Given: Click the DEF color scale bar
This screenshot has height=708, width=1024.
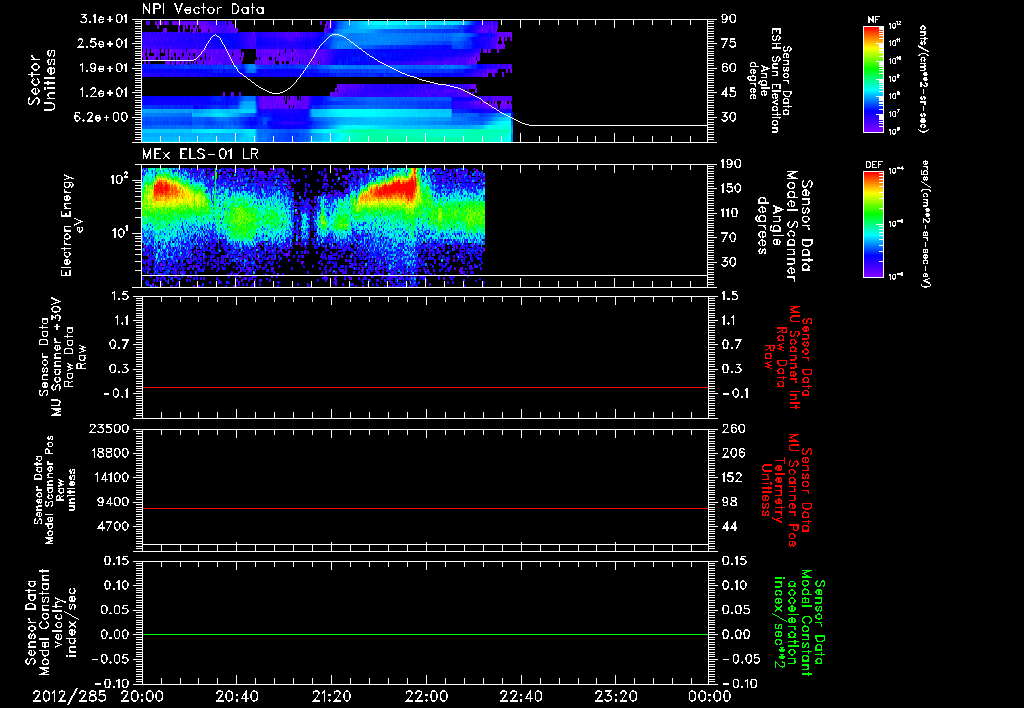Looking at the screenshot, I should 874,224.
